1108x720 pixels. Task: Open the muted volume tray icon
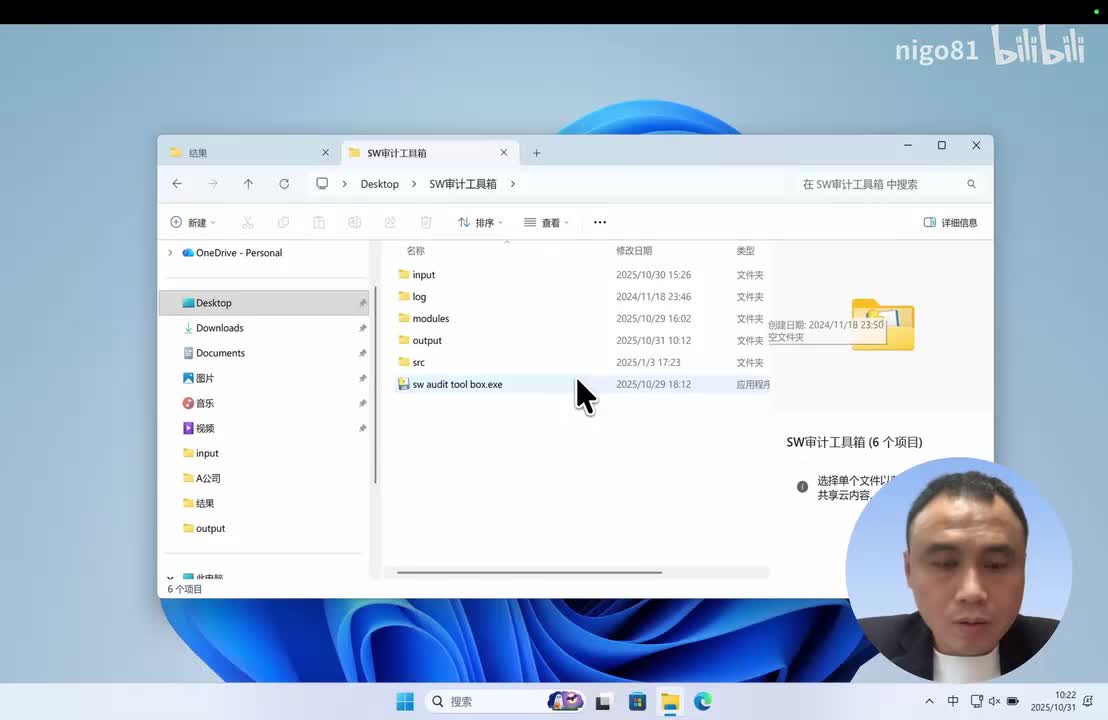994,702
